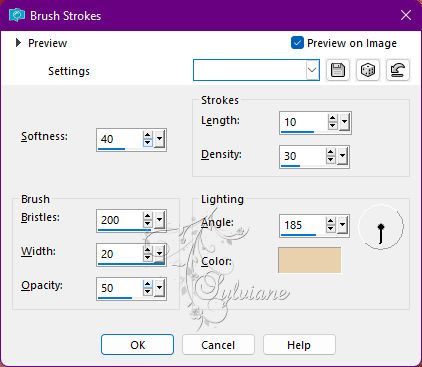Decrease Length with the down spinner arrow
This screenshot has width=422, height=367.
pos(332,125)
